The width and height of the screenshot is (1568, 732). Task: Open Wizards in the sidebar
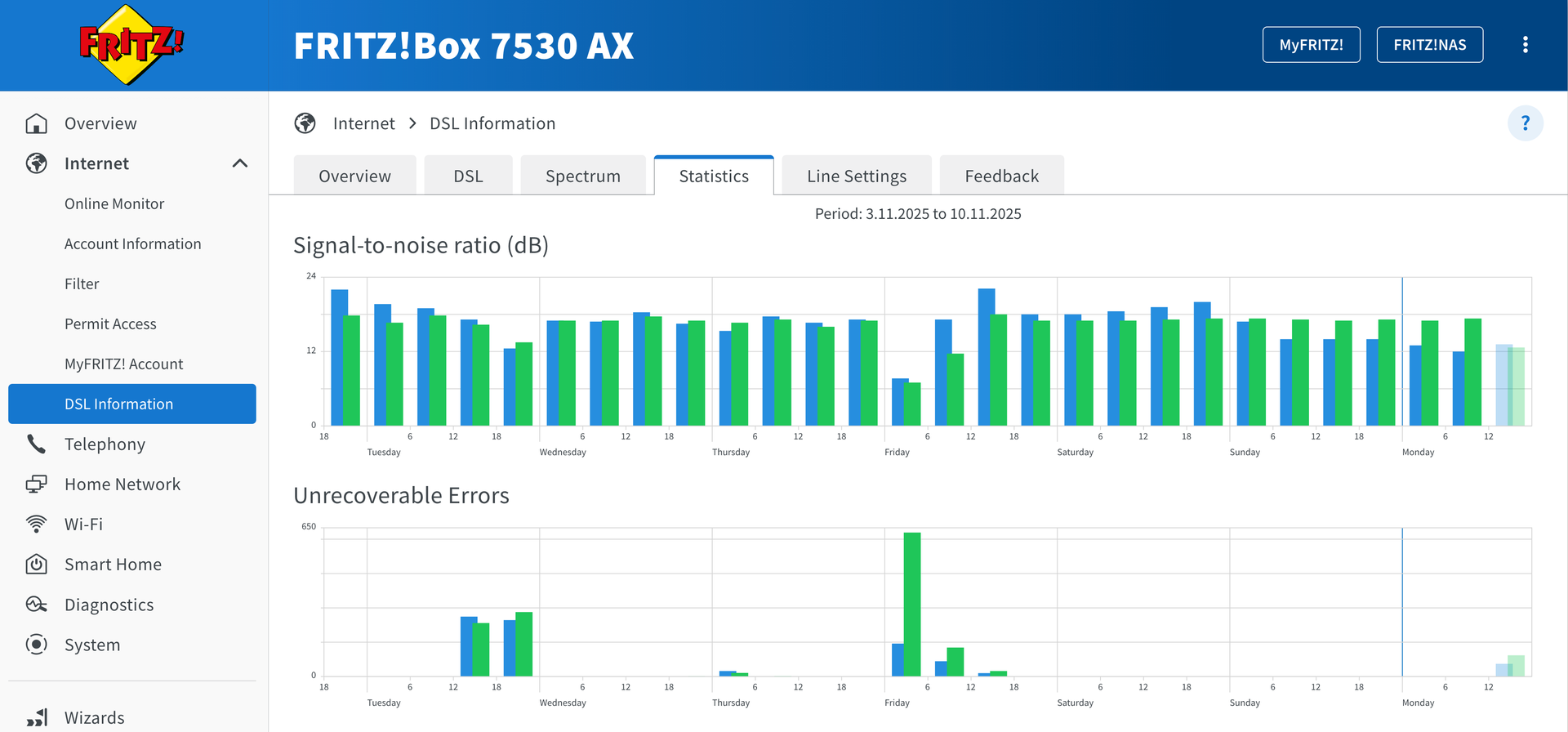pos(94,717)
